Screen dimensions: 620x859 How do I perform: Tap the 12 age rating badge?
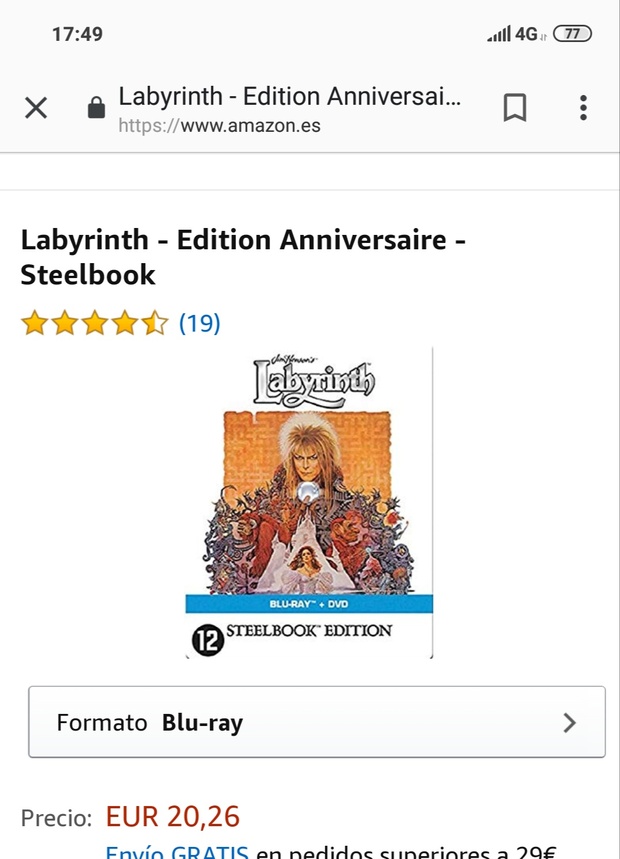[x=206, y=641]
